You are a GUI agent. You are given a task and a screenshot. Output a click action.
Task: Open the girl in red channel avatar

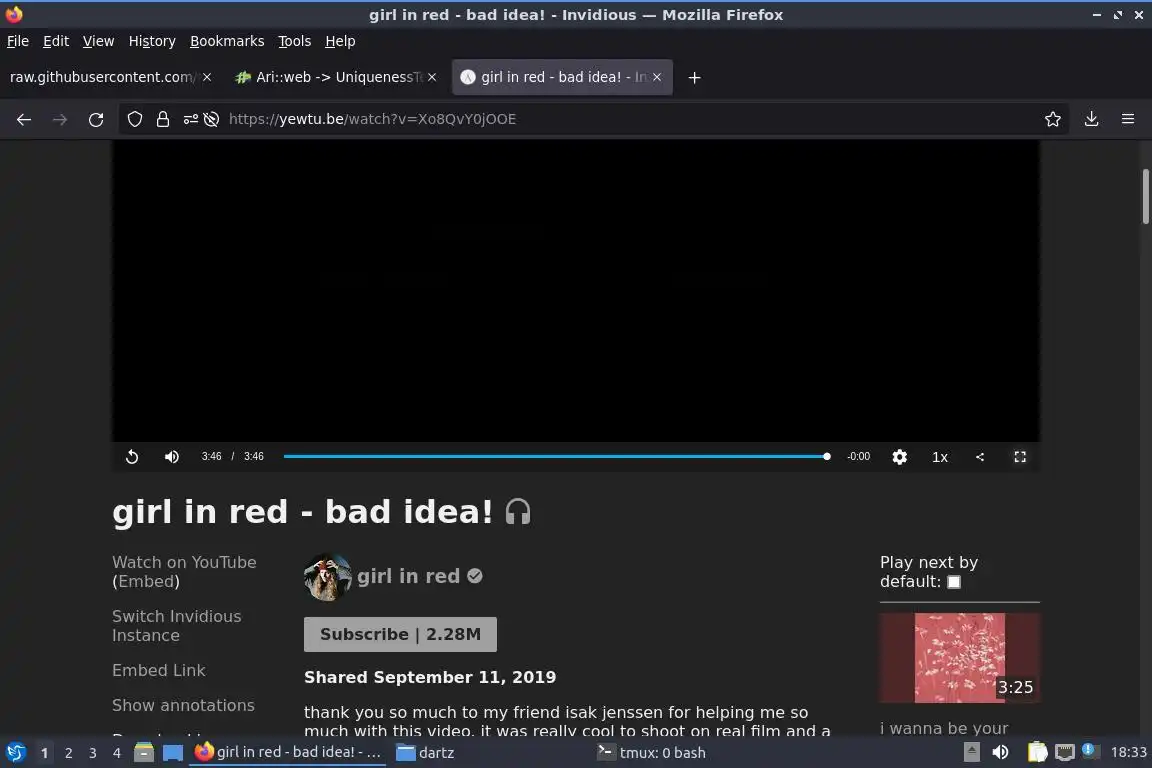[328, 577]
